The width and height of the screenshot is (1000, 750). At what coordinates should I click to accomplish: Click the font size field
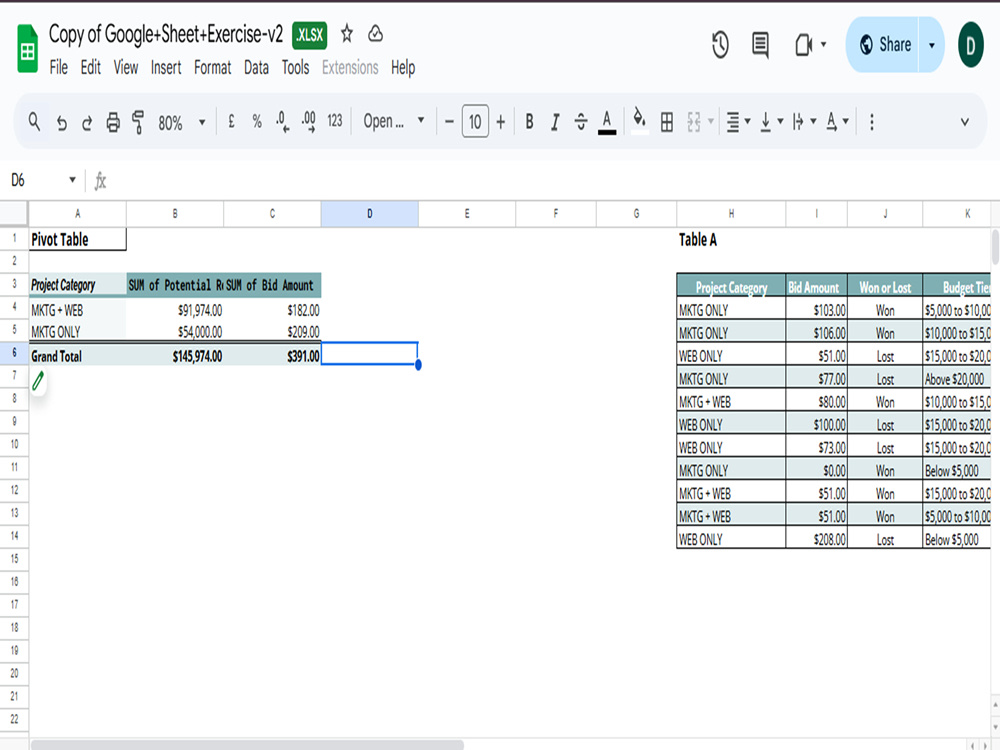pos(475,121)
